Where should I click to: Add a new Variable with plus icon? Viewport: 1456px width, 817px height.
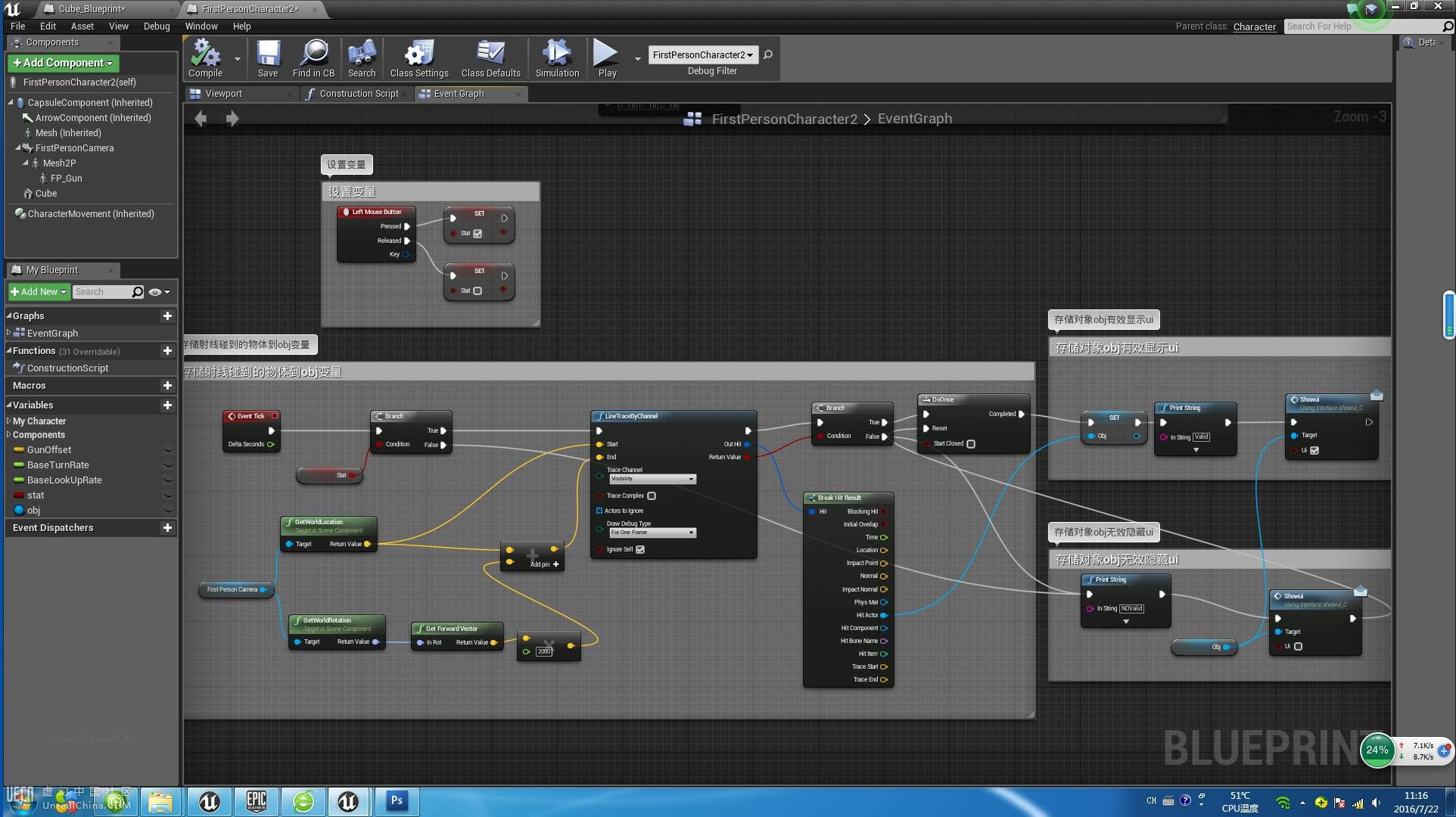pos(167,405)
